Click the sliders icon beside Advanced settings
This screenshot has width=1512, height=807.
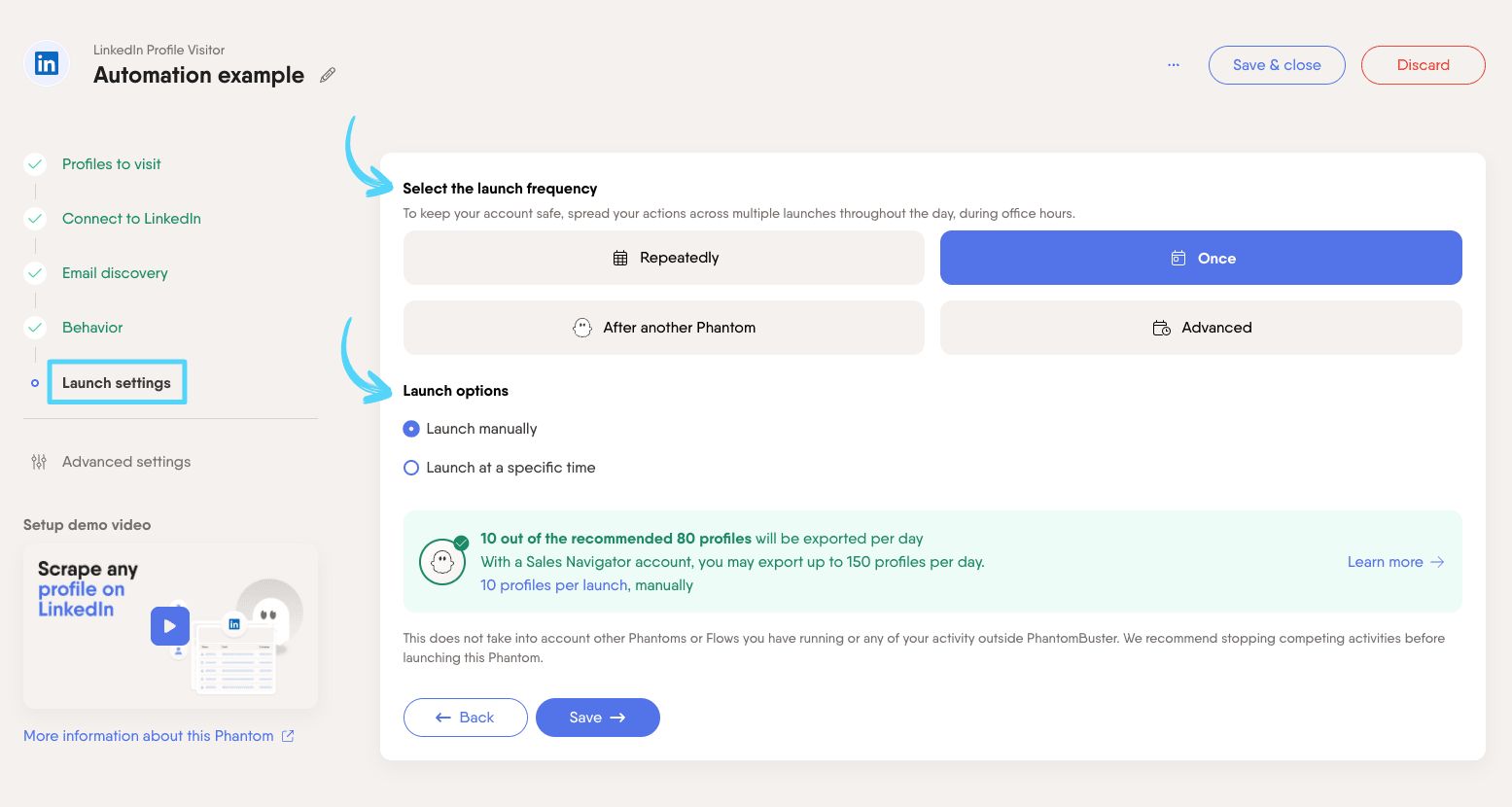pyautogui.click(x=39, y=462)
